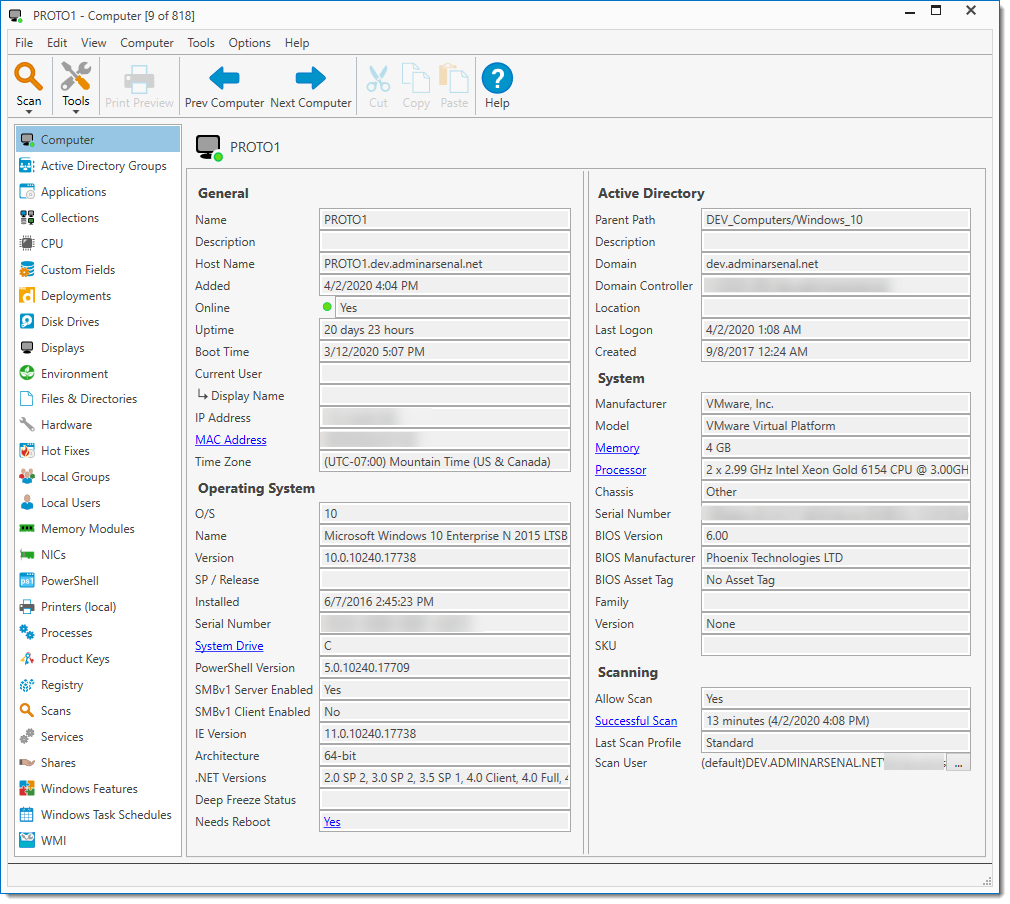Click the Scan User ellipsis button
This screenshot has width=1010, height=904.
(x=958, y=763)
